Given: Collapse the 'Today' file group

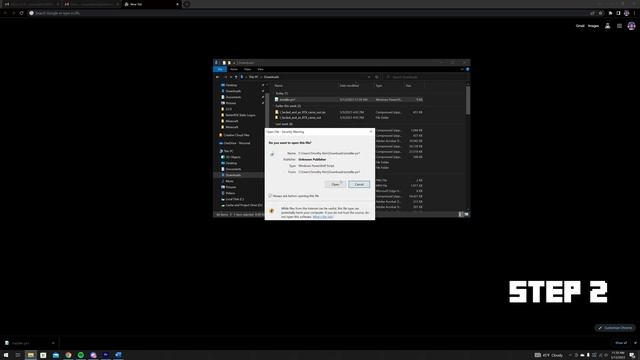Looking at the screenshot, I should (281, 93).
